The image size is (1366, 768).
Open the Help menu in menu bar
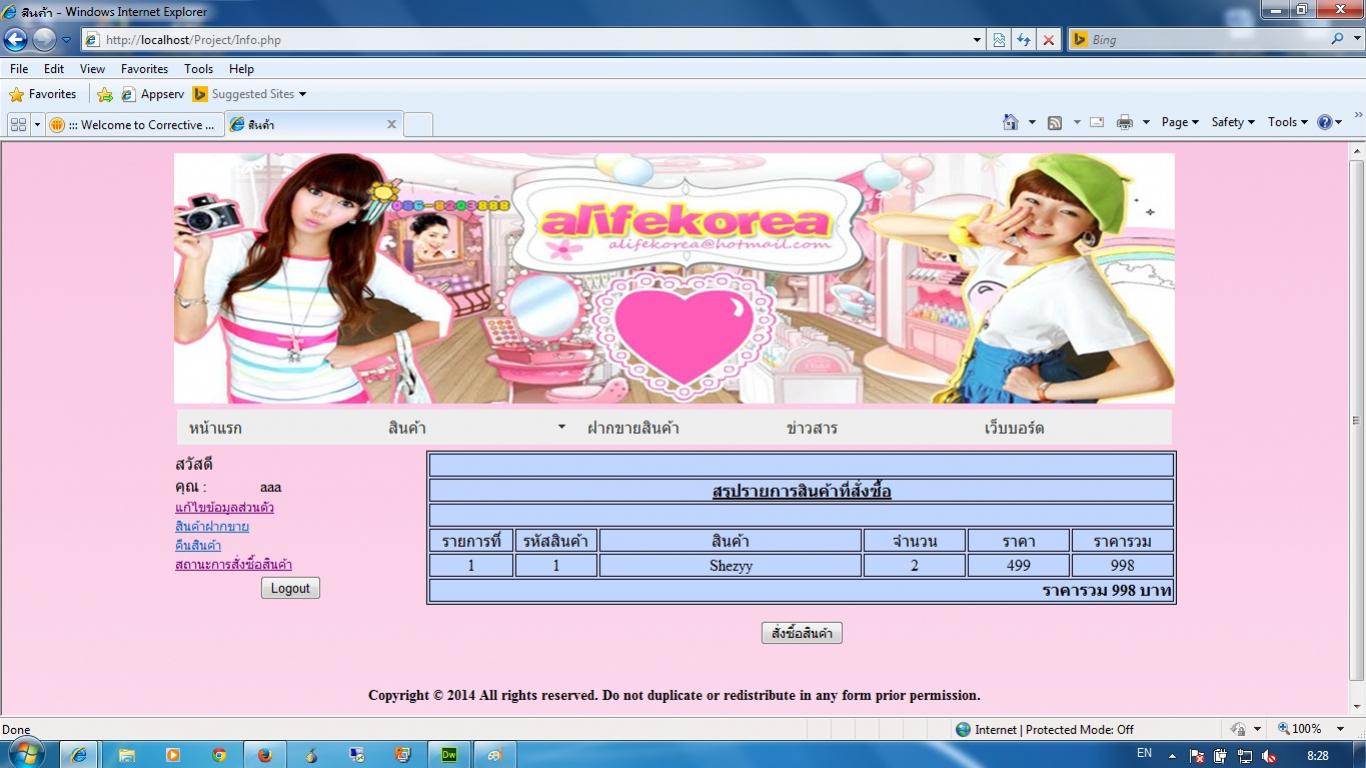point(241,69)
